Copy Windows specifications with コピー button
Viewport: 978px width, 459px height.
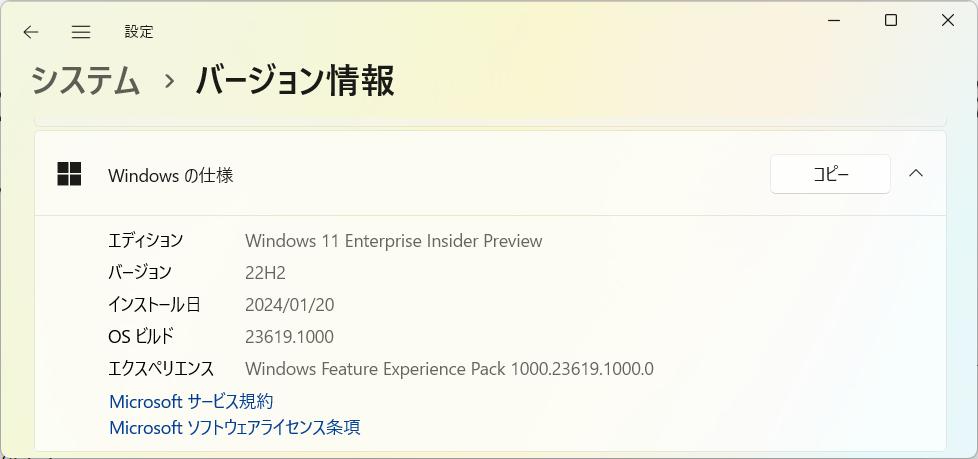[830, 174]
